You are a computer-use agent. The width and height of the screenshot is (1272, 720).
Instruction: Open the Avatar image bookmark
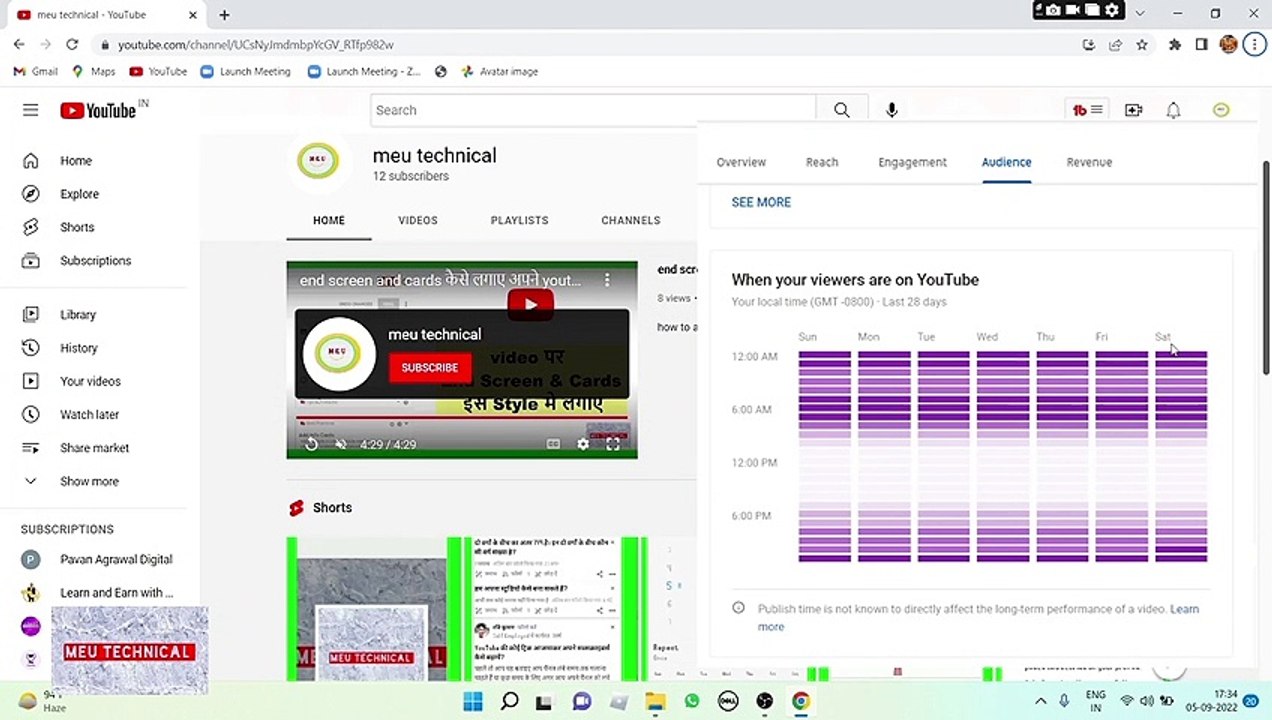[x=499, y=72]
